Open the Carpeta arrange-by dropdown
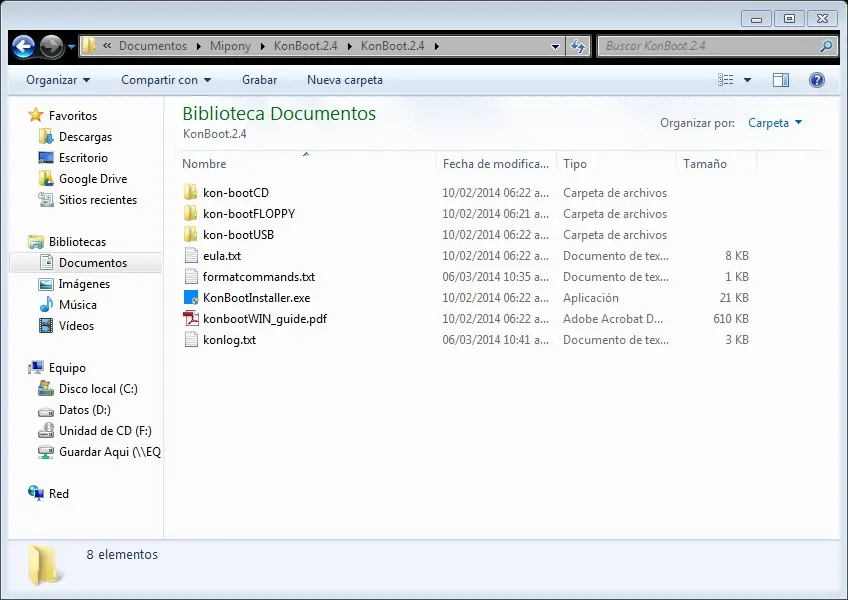Viewport: 848px width, 600px height. [x=774, y=123]
